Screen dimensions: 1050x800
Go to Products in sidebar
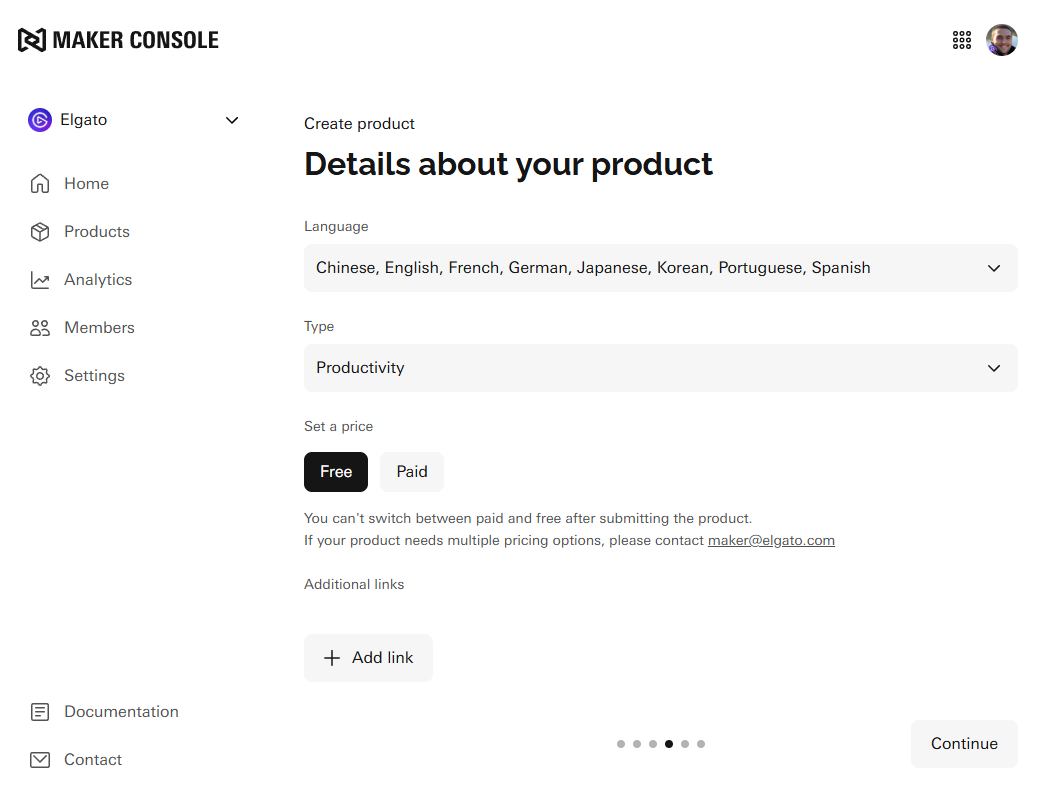(97, 232)
